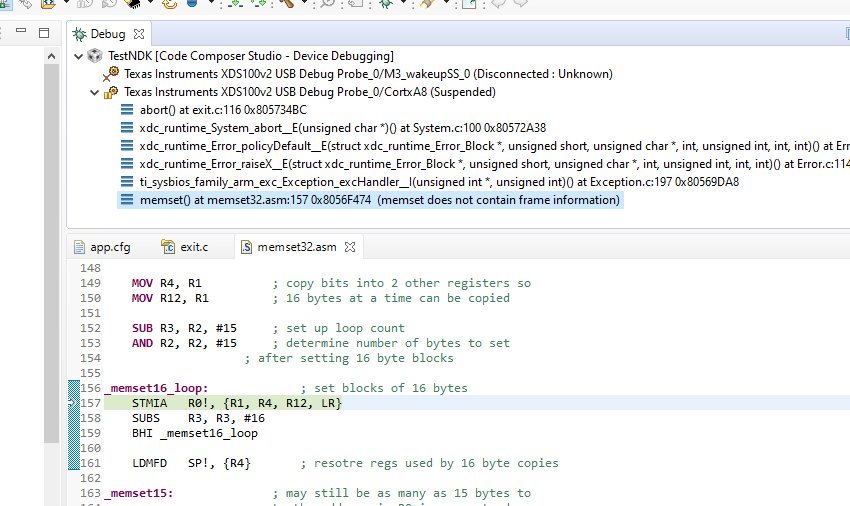The image size is (850, 506).
Task: Click the breakpoint margin beside line 161
Action: 74,463
